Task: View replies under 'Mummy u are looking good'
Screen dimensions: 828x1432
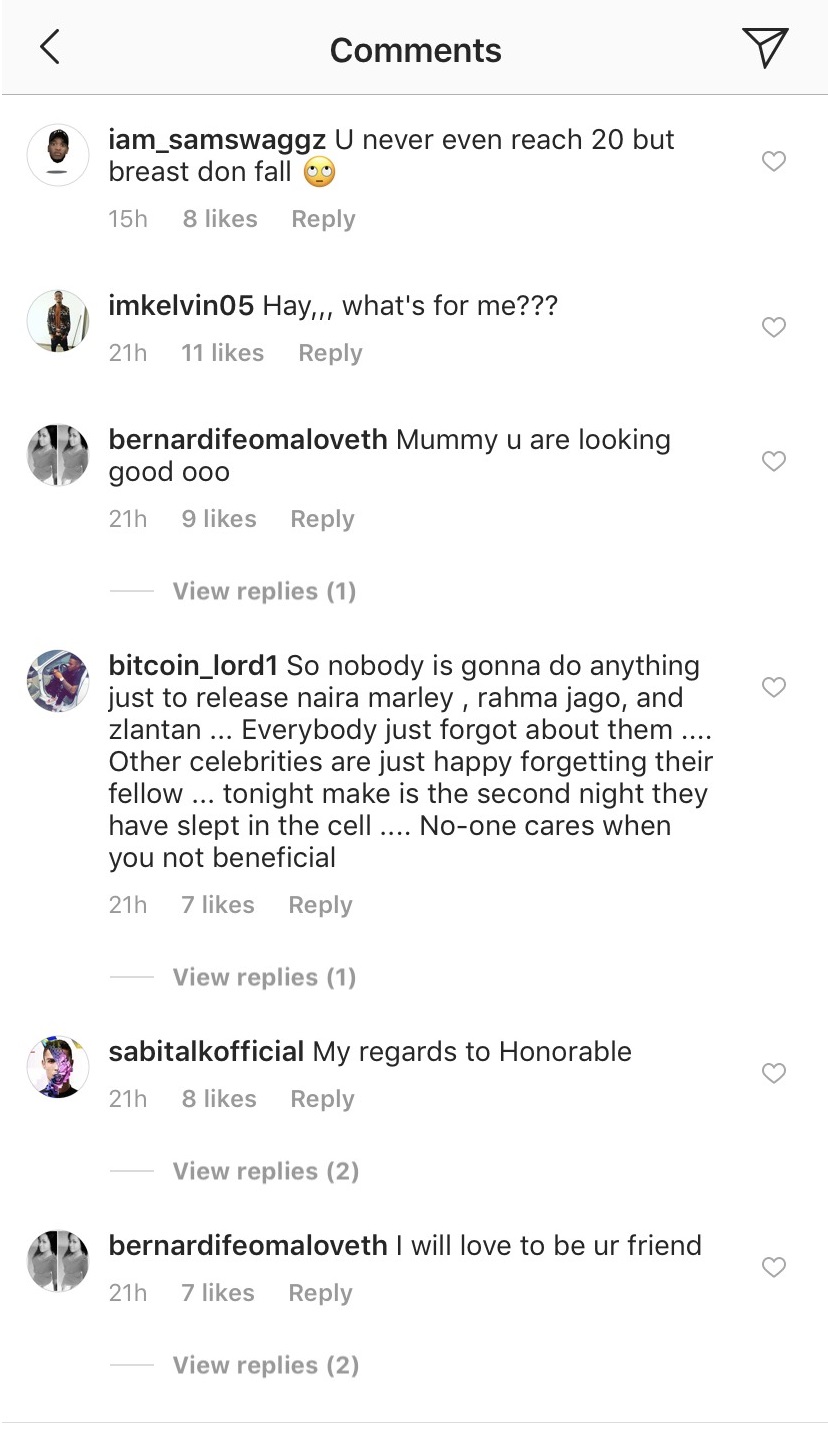Action: (264, 591)
